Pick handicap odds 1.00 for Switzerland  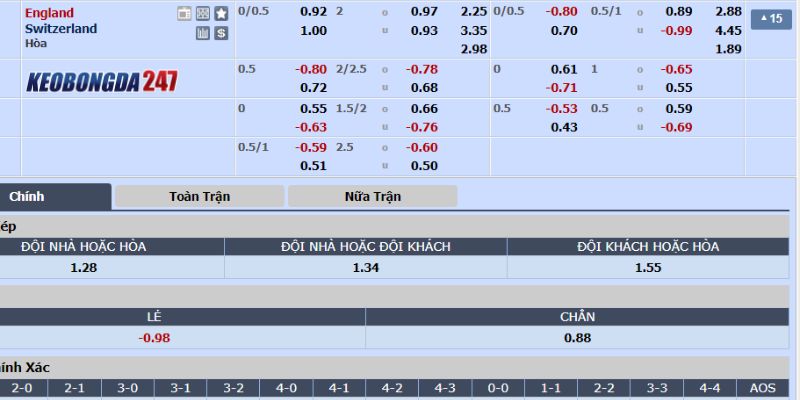(313, 31)
